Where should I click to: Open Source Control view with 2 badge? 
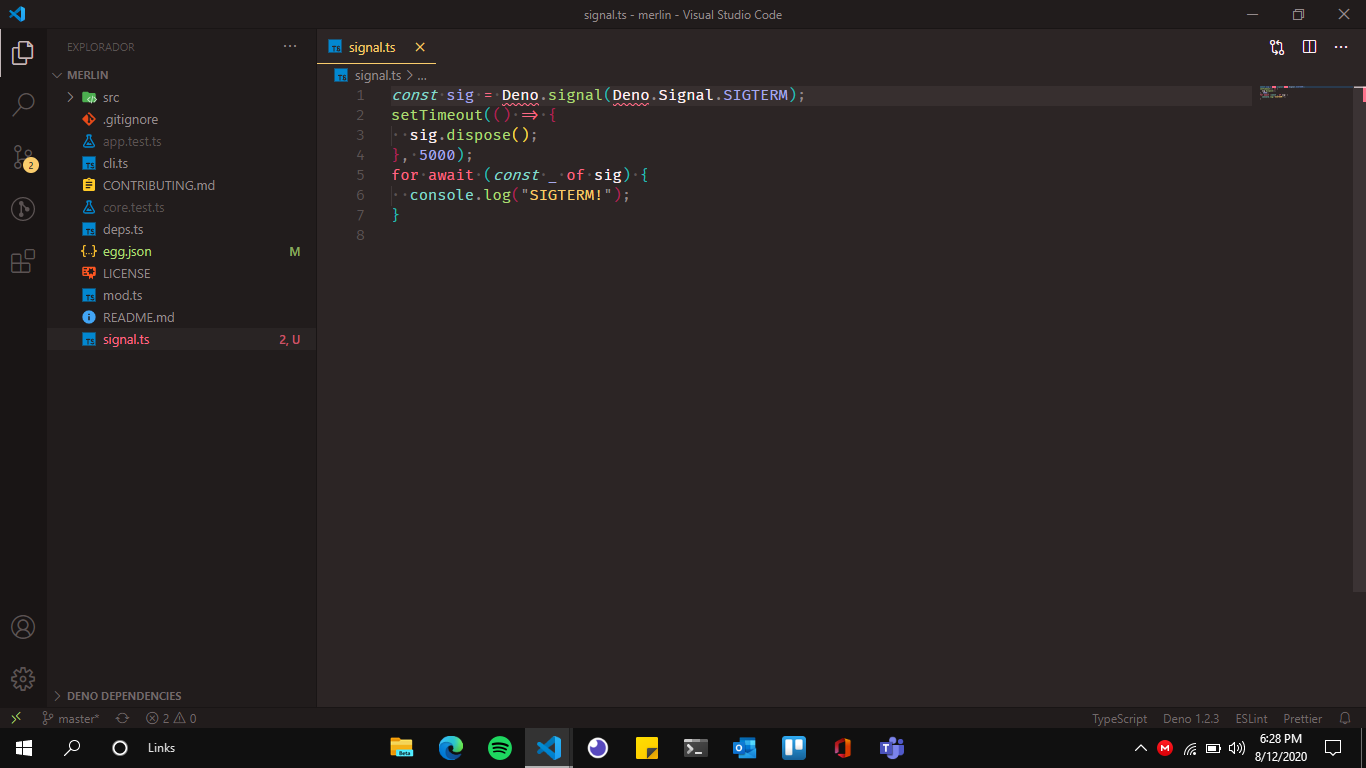[x=23, y=157]
